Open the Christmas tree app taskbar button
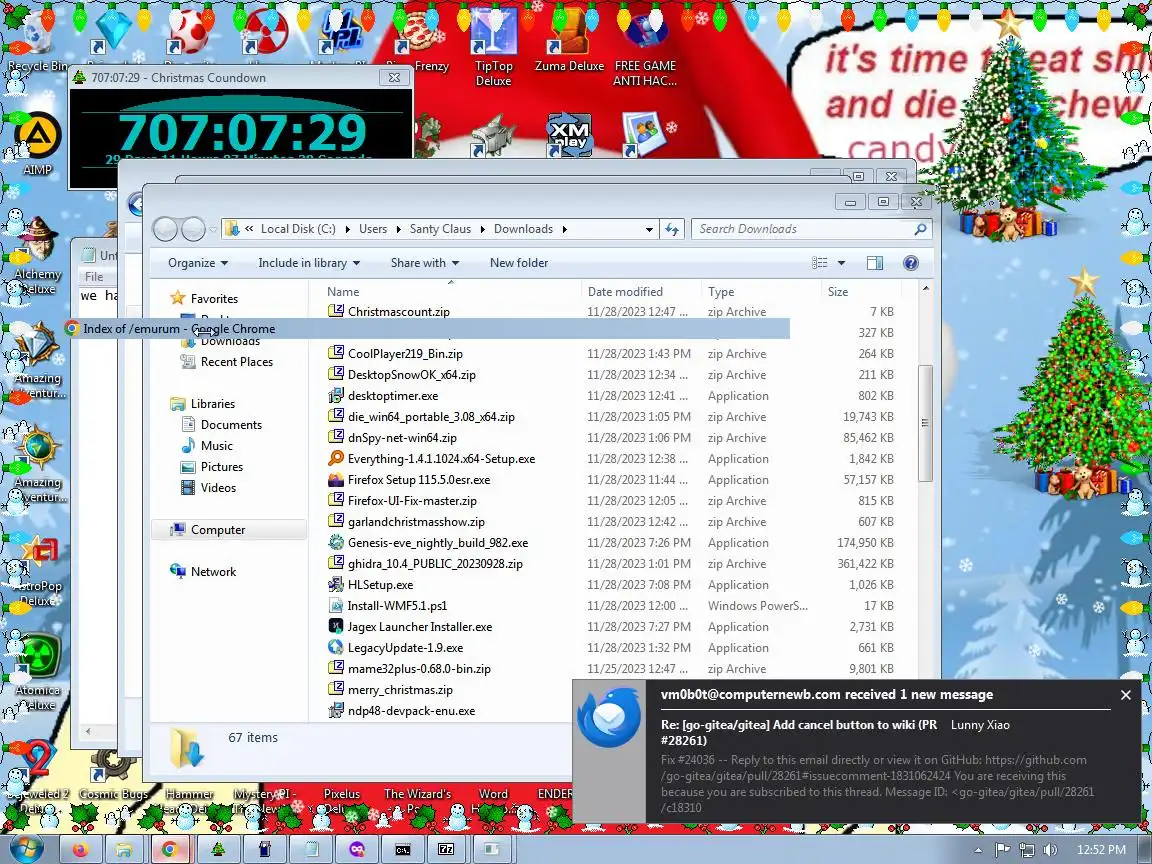 (x=218, y=850)
